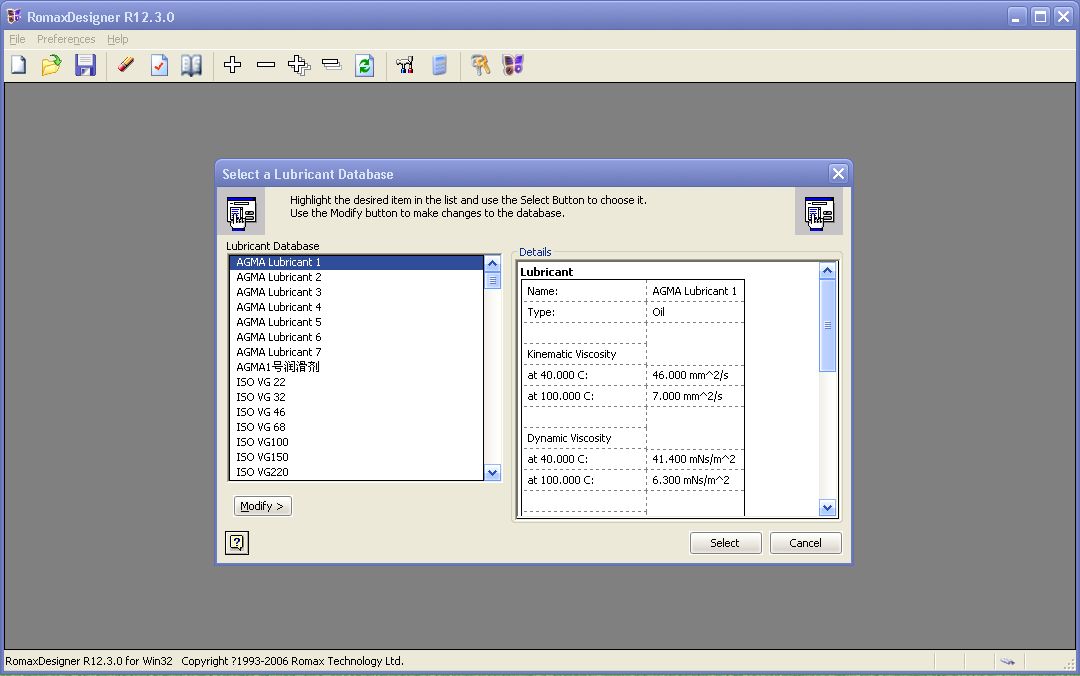This screenshot has height=676, width=1080.
Task: Click the lubricant list scrollbar thumb
Action: click(x=492, y=280)
